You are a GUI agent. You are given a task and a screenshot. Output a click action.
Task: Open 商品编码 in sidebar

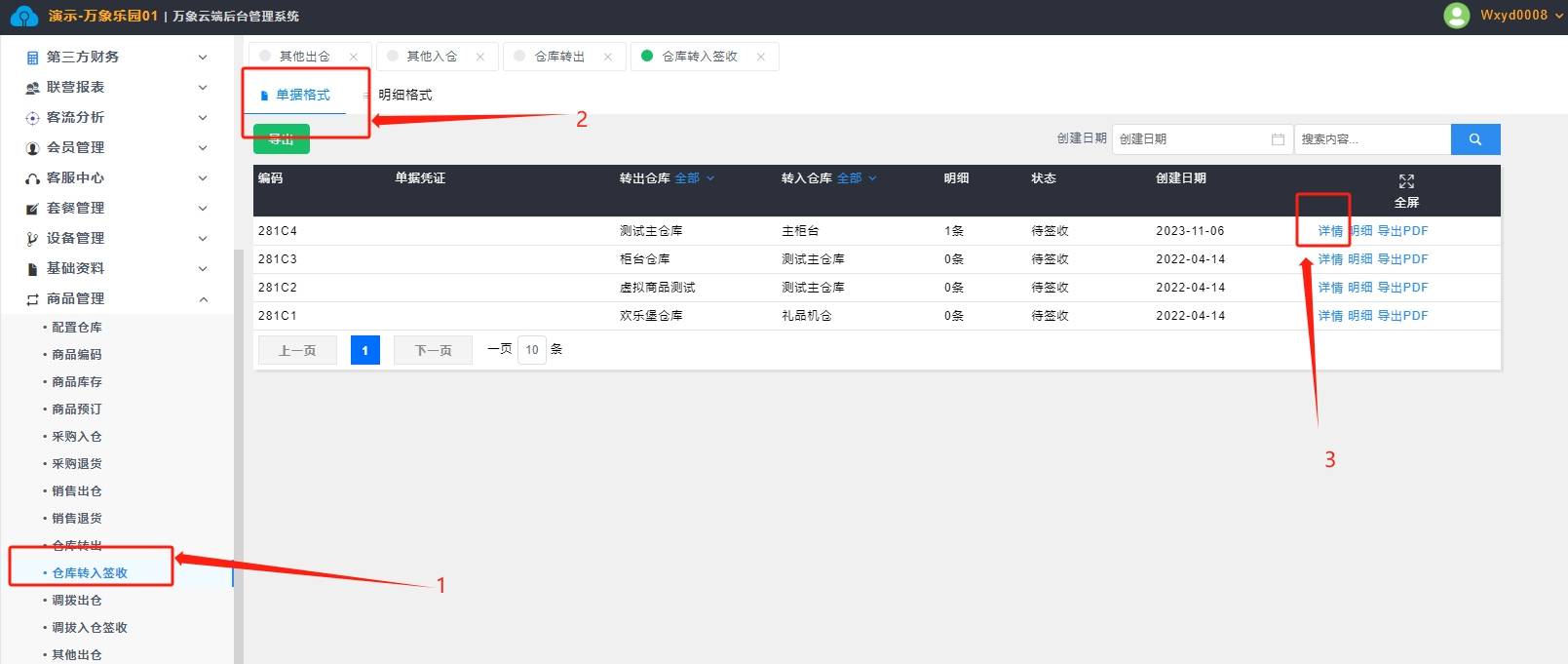(77, 355)
